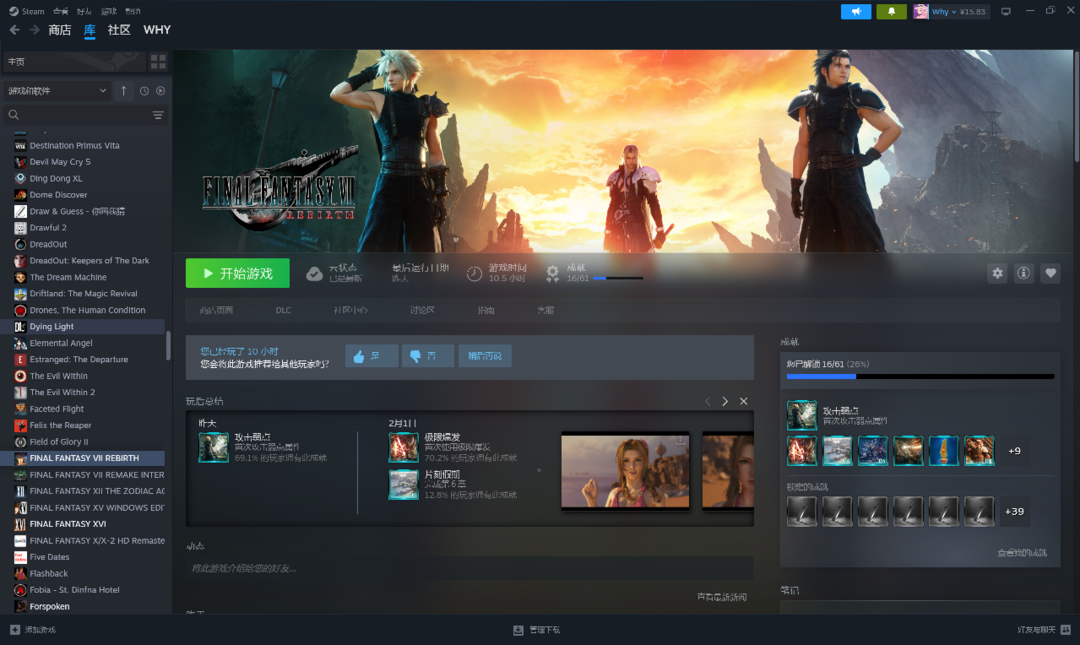Open the Store tab in top navigation
The height and width of the screenshot is (645, 1080).
point(60,30)
